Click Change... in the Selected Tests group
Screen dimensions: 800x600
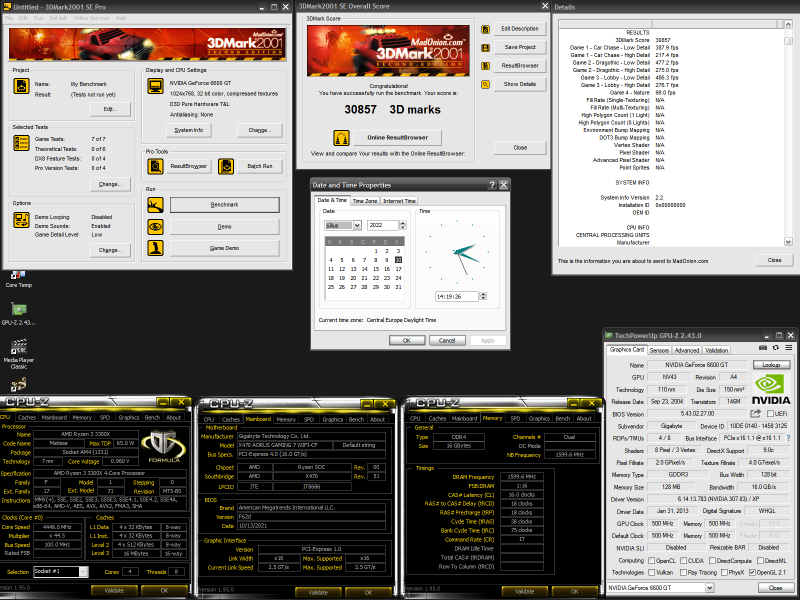point(110,184)
